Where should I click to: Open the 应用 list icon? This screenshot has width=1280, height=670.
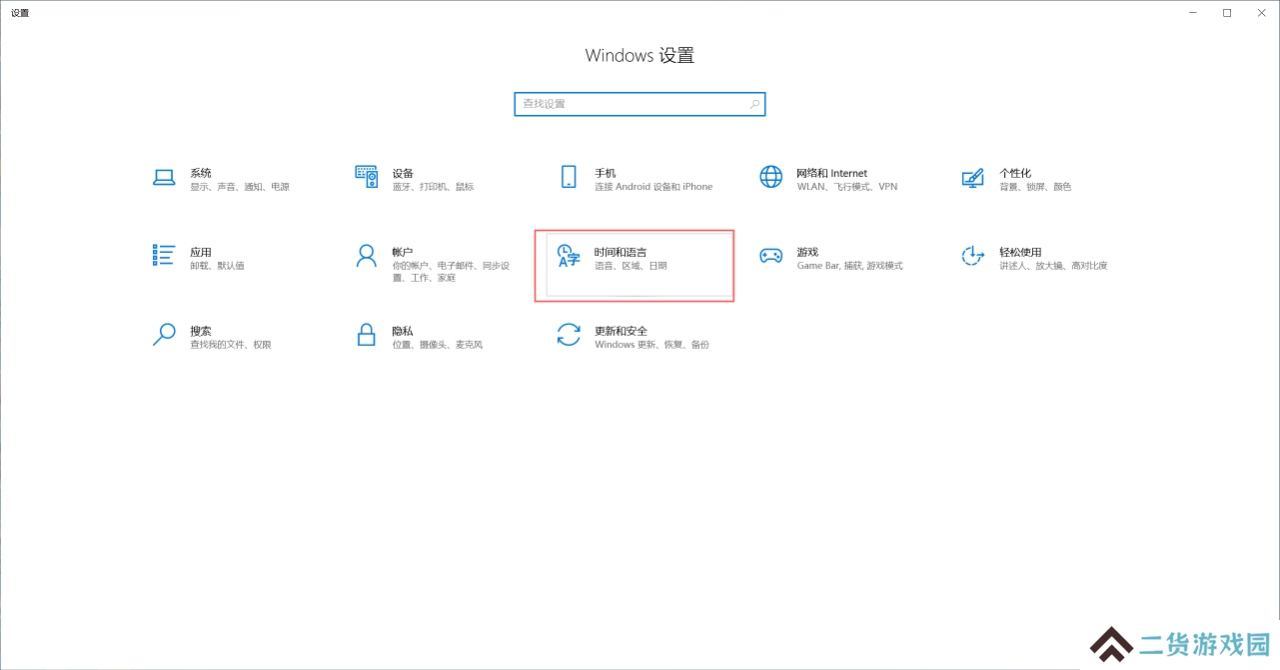[x=164, y=255]
